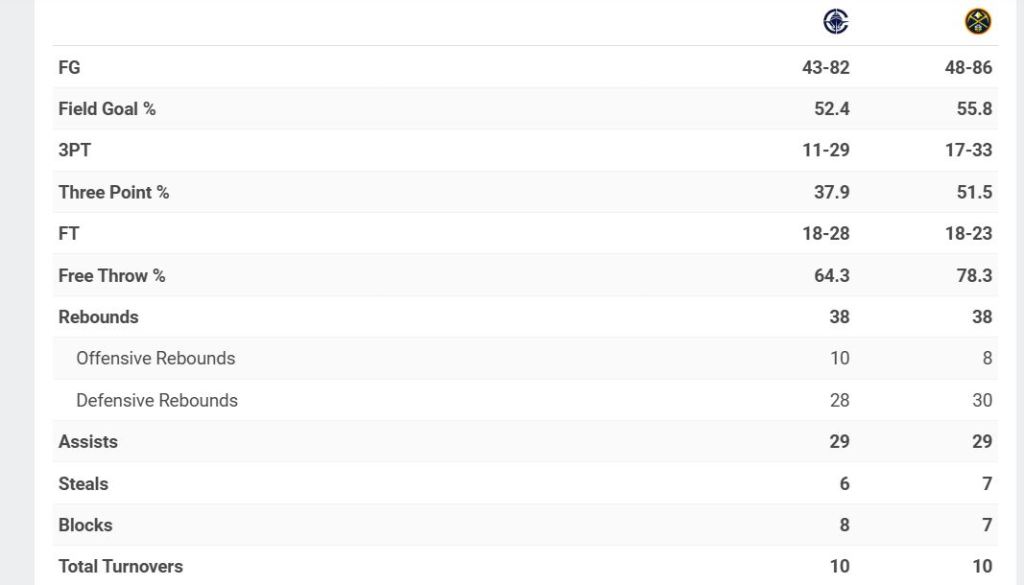Click the Blocks row label

[85, 525]
